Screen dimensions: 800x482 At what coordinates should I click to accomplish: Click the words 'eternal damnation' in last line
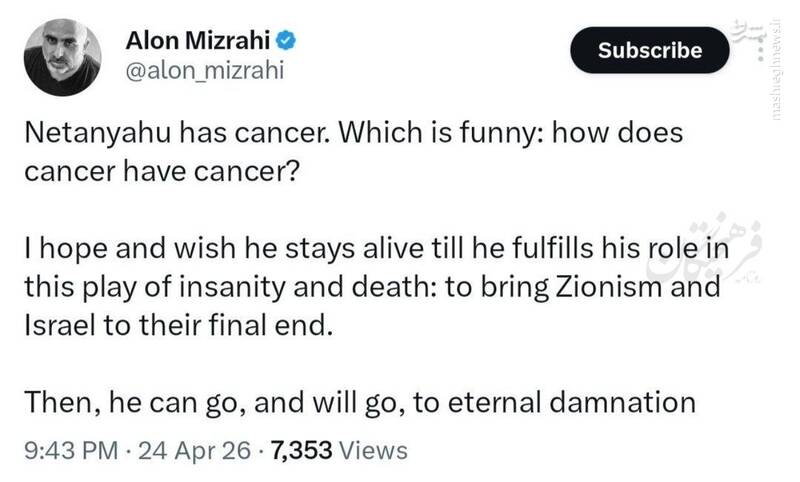[571, 402]
